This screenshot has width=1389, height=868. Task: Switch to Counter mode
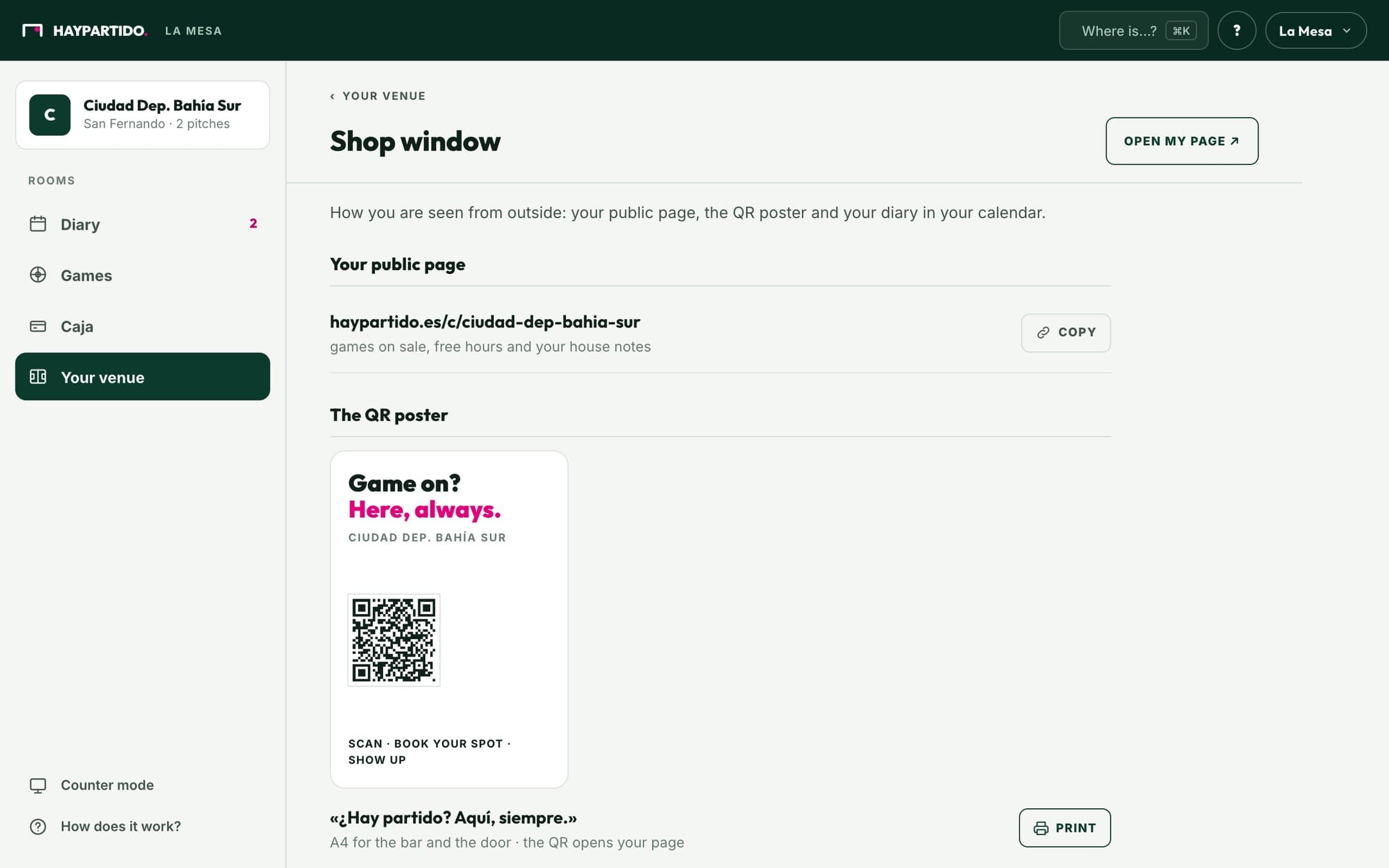coord(143,785)
